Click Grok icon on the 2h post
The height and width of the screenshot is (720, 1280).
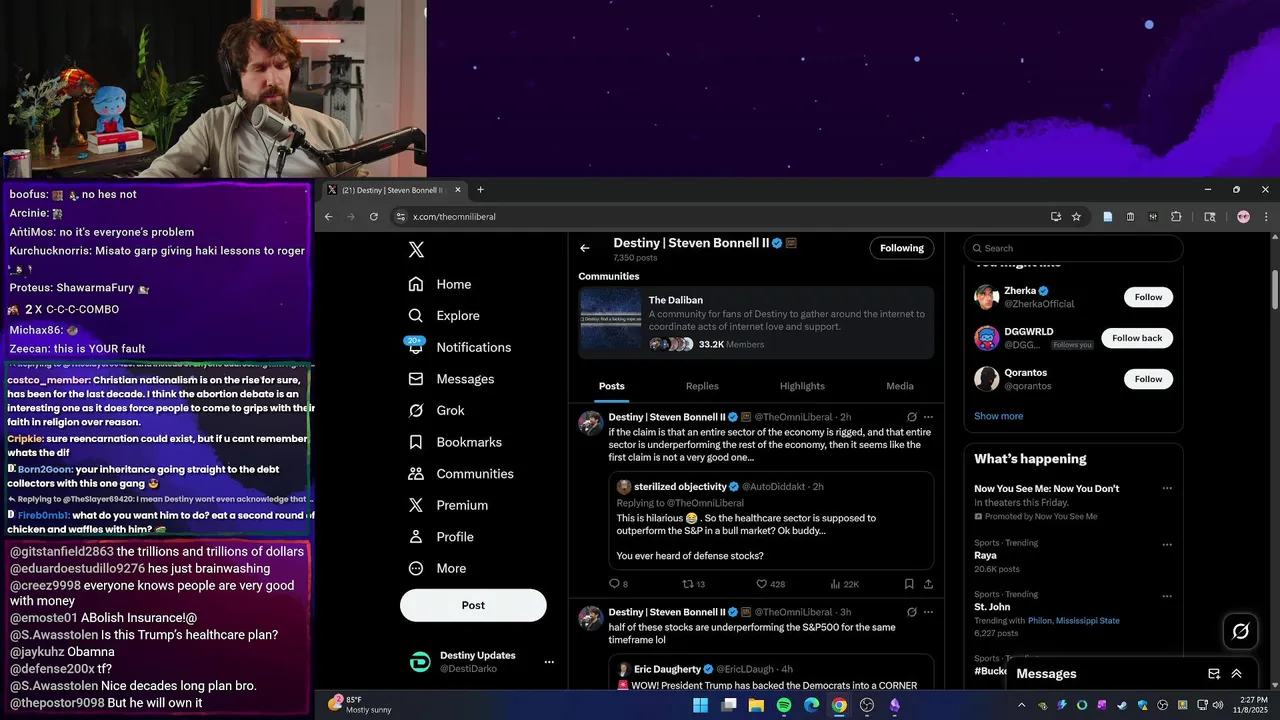click(x=912, y=417)
